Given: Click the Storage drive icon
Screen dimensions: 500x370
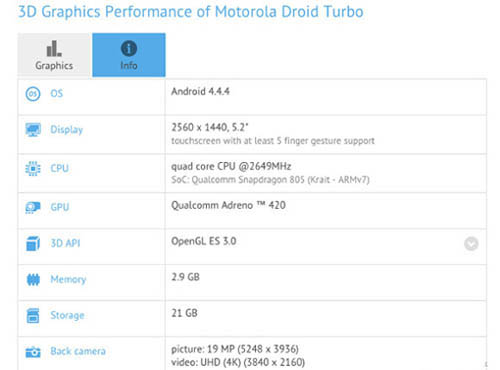Looking at the screenshot, I should pyautogui.click(x=33, y=315).
